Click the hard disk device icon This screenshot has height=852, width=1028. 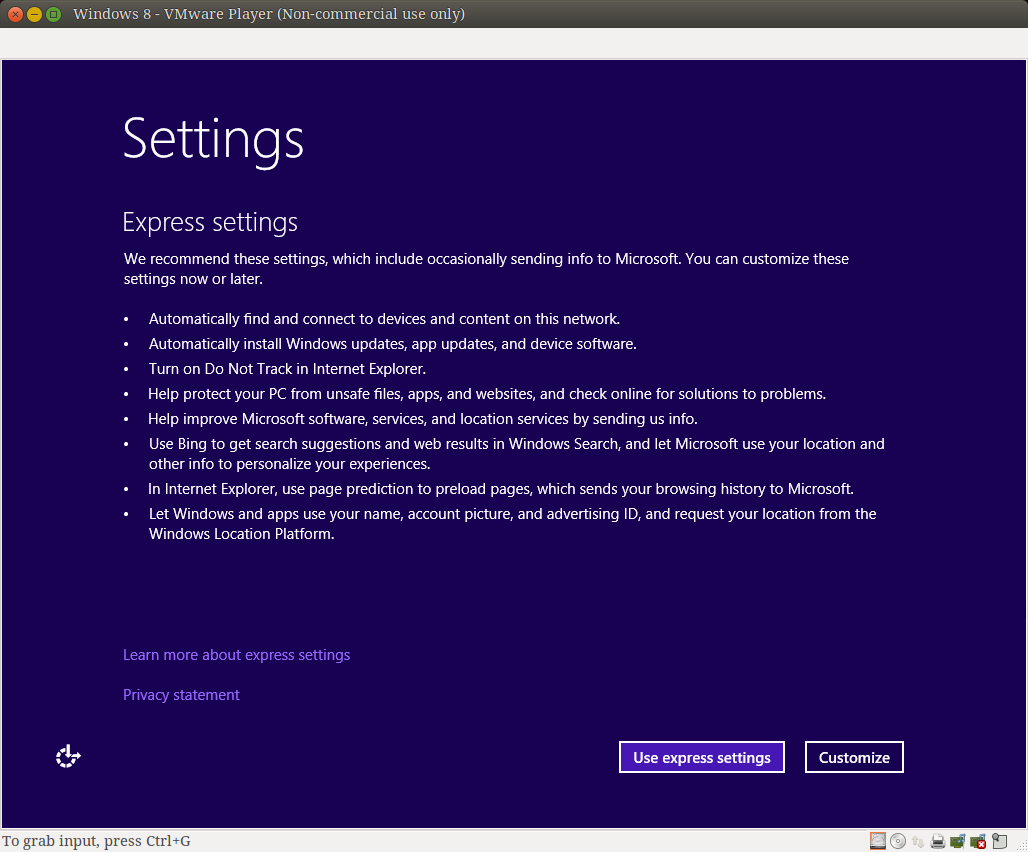[x=878, y=841]
